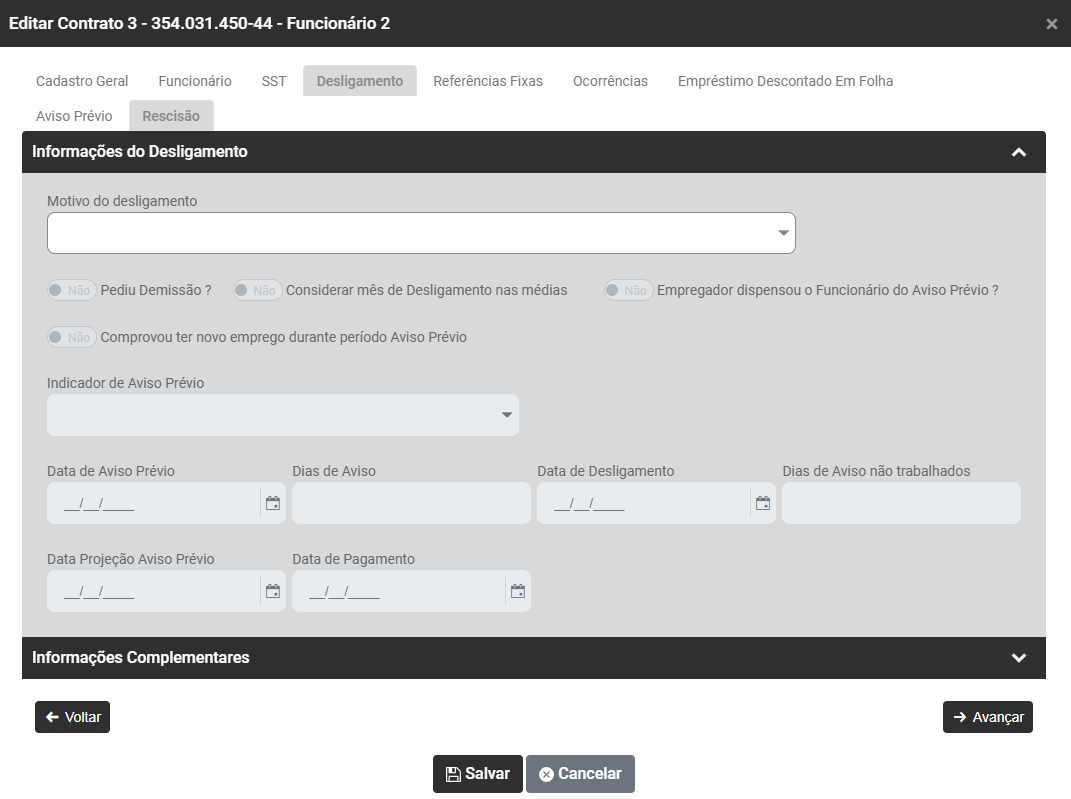Collapse the Informações do Desligamento section
This screenshot has width=1071, height=799.
[1018, 152]
